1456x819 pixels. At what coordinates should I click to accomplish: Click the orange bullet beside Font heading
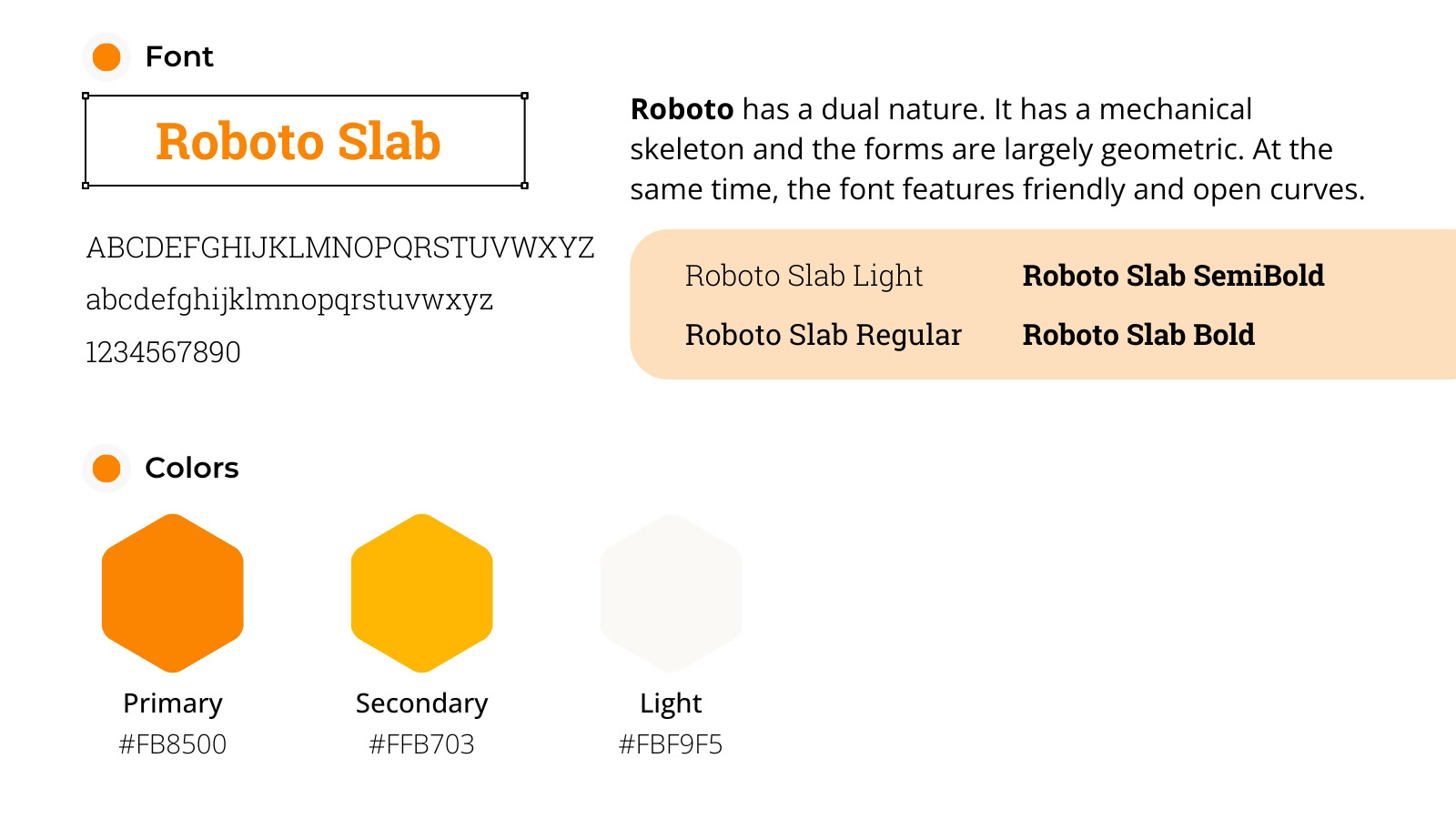click(106, 57)
